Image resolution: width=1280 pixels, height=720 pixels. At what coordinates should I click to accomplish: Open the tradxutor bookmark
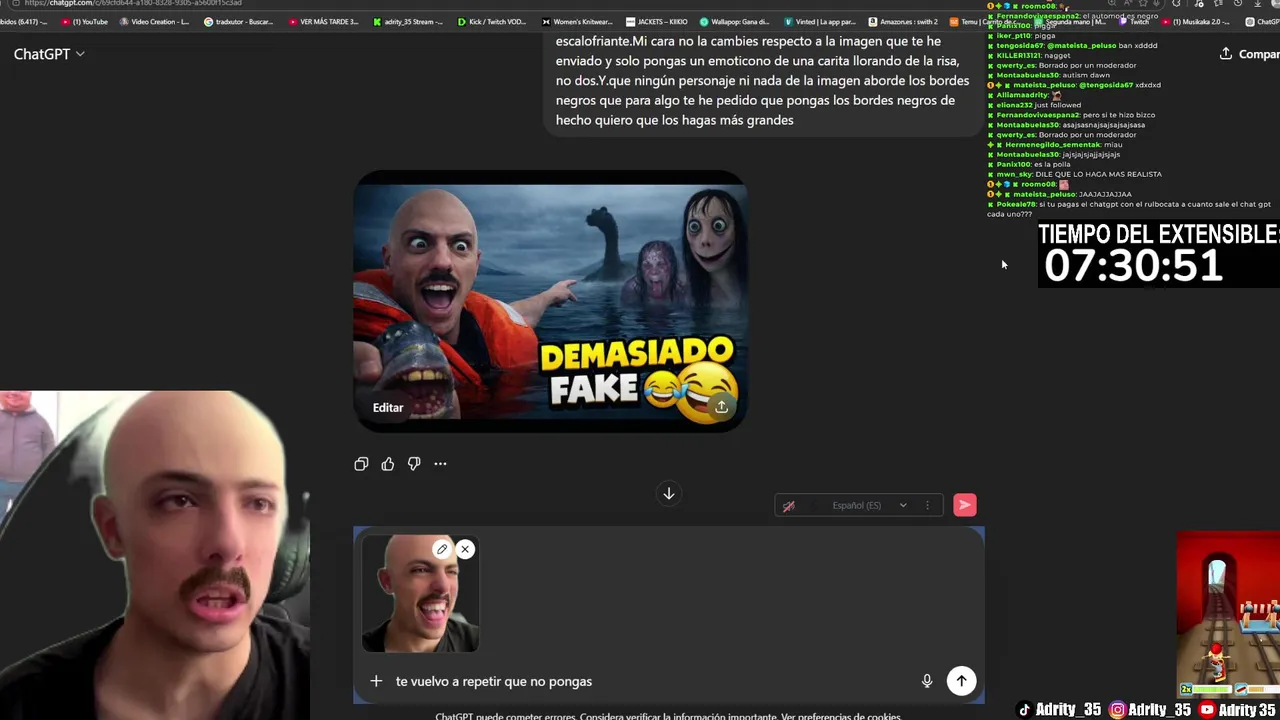[x=239, y=21]
